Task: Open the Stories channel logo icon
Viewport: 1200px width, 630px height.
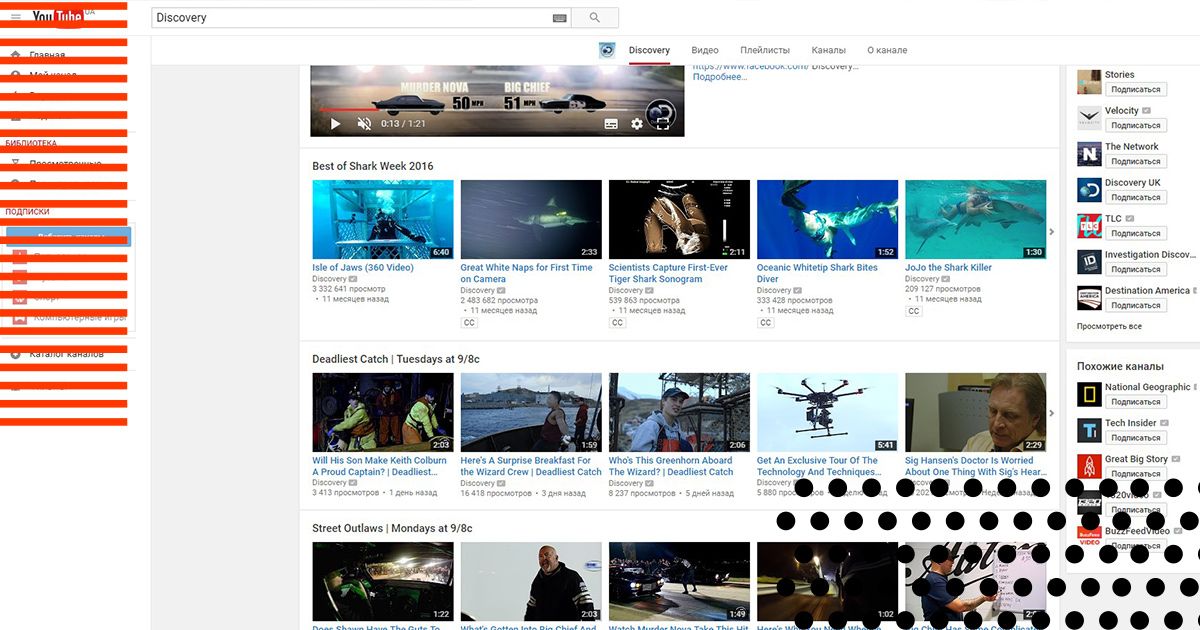Action: click(x=1089, y=82)
